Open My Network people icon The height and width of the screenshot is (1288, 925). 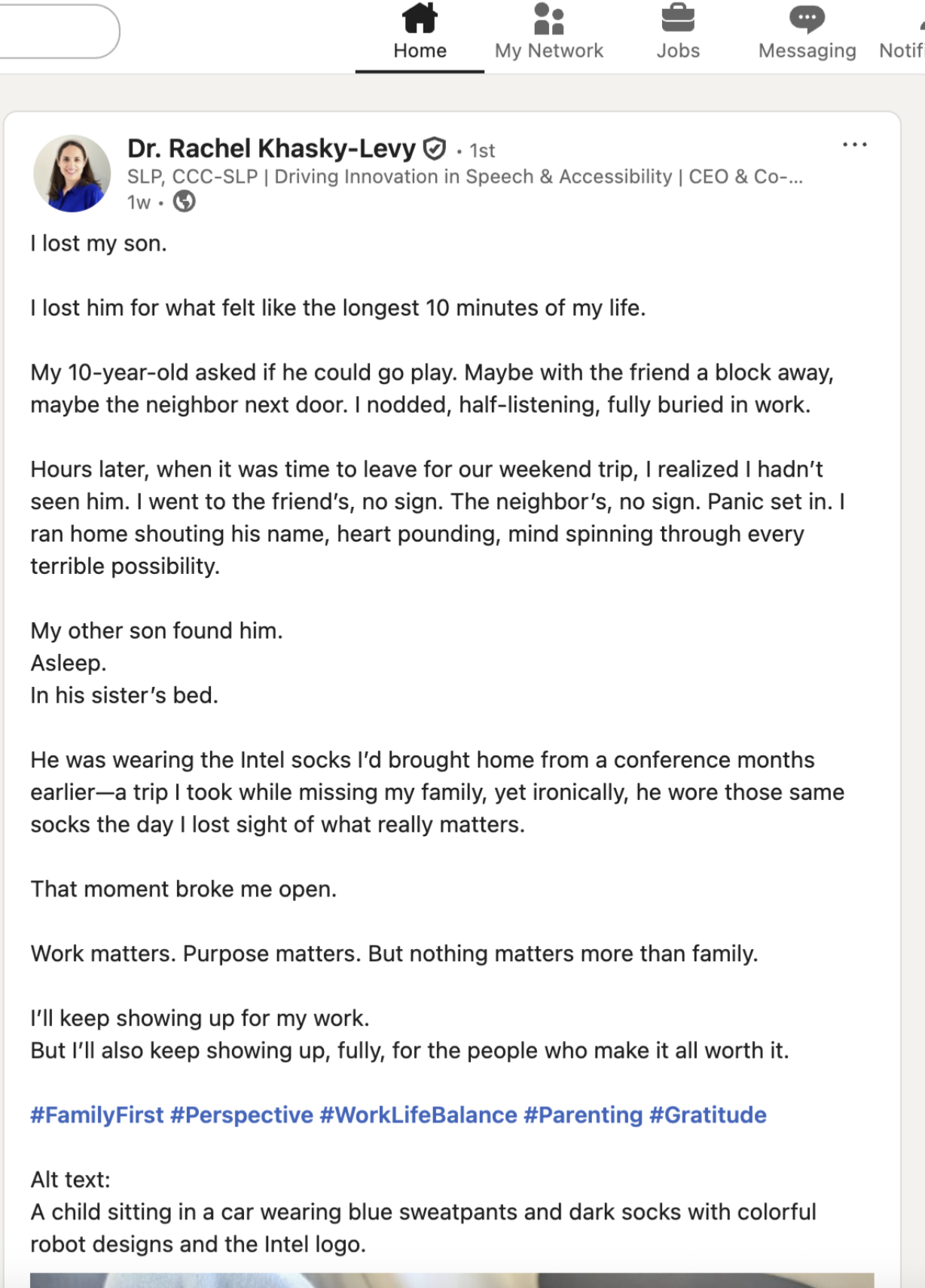[x=548, y=19]
